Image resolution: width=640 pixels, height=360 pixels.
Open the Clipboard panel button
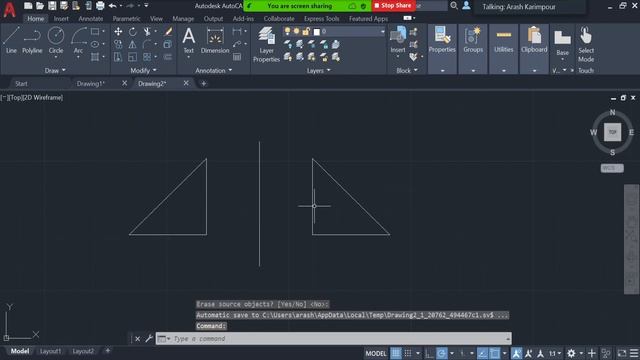tap(534, 40)
